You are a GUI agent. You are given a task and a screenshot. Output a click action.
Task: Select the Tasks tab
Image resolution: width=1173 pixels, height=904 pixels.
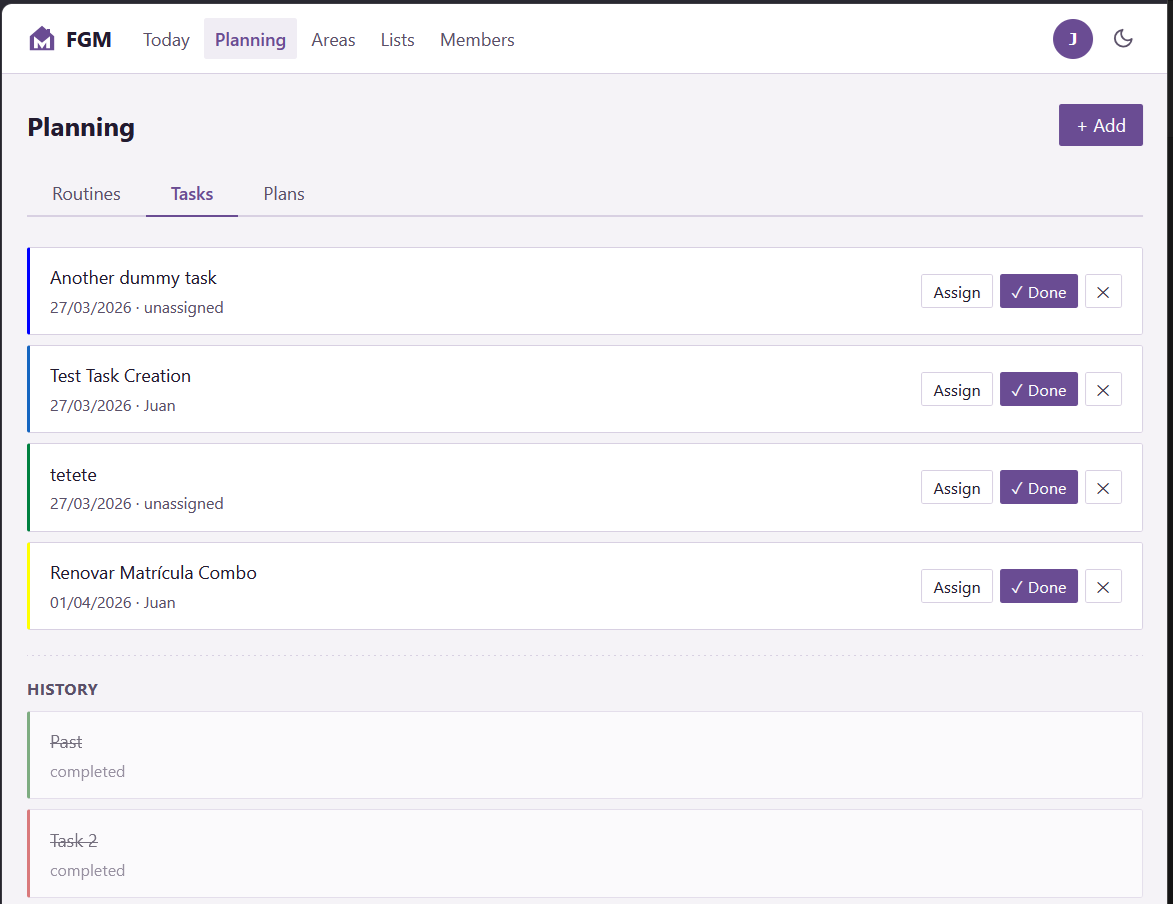pos(192,194)
